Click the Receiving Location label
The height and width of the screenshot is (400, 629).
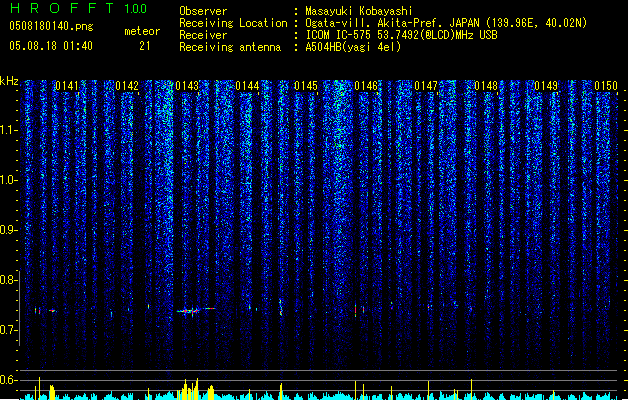pyautogui.click(x=233, y=23)
